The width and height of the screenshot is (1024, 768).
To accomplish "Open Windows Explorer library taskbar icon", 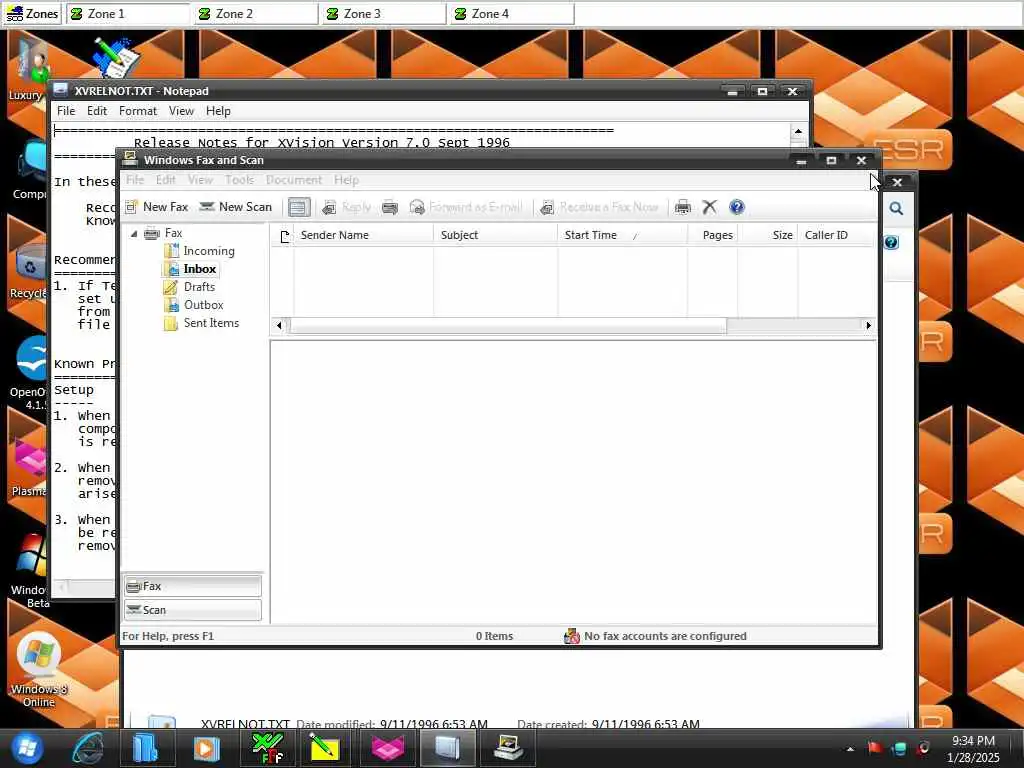I will (x=145, y=748).
